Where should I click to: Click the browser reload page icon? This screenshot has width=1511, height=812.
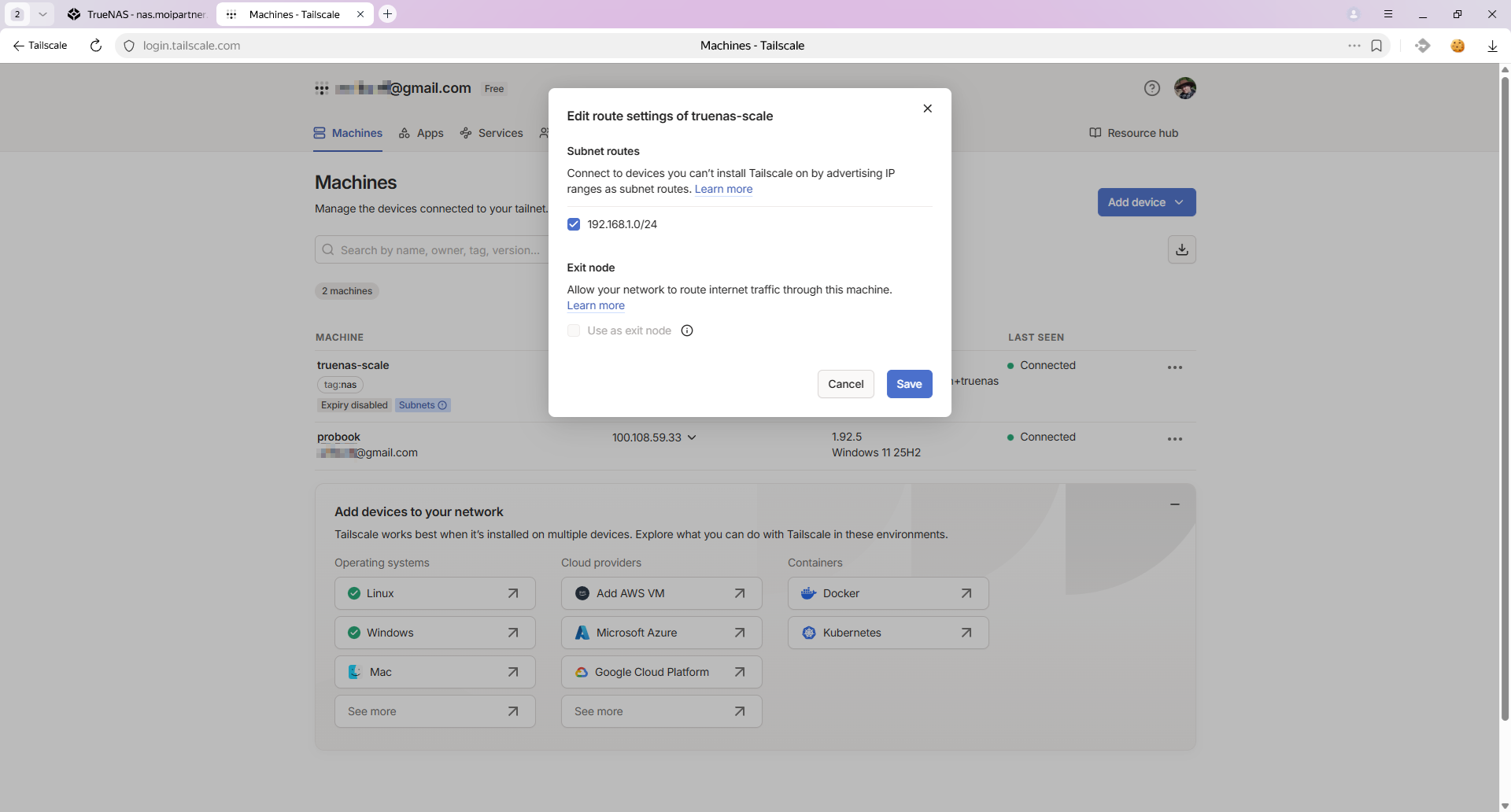pos(96,46)
